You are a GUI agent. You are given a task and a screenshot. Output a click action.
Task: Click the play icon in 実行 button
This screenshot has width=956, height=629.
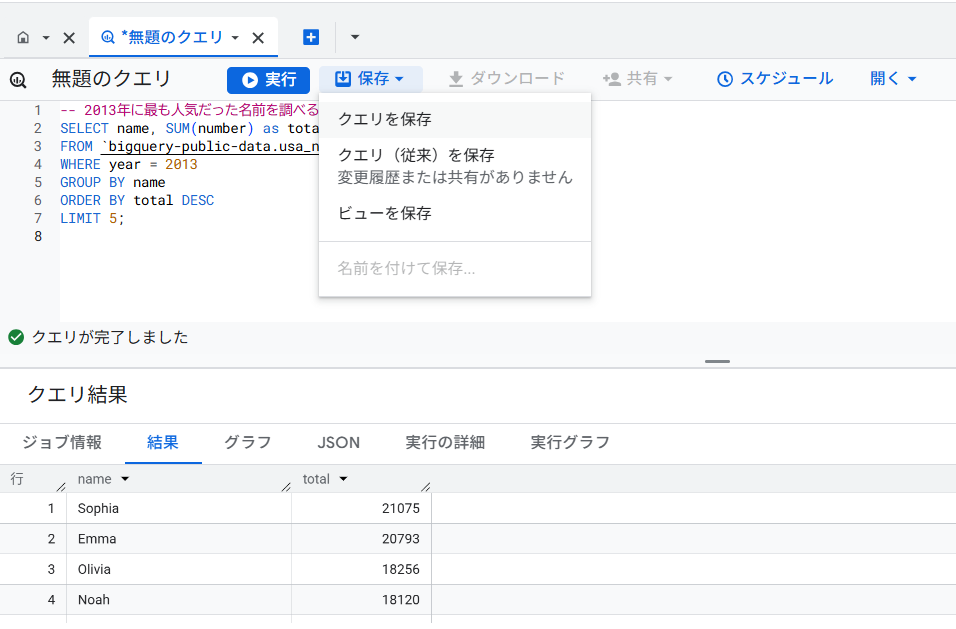pyautogui.click(x=249, y=80)
